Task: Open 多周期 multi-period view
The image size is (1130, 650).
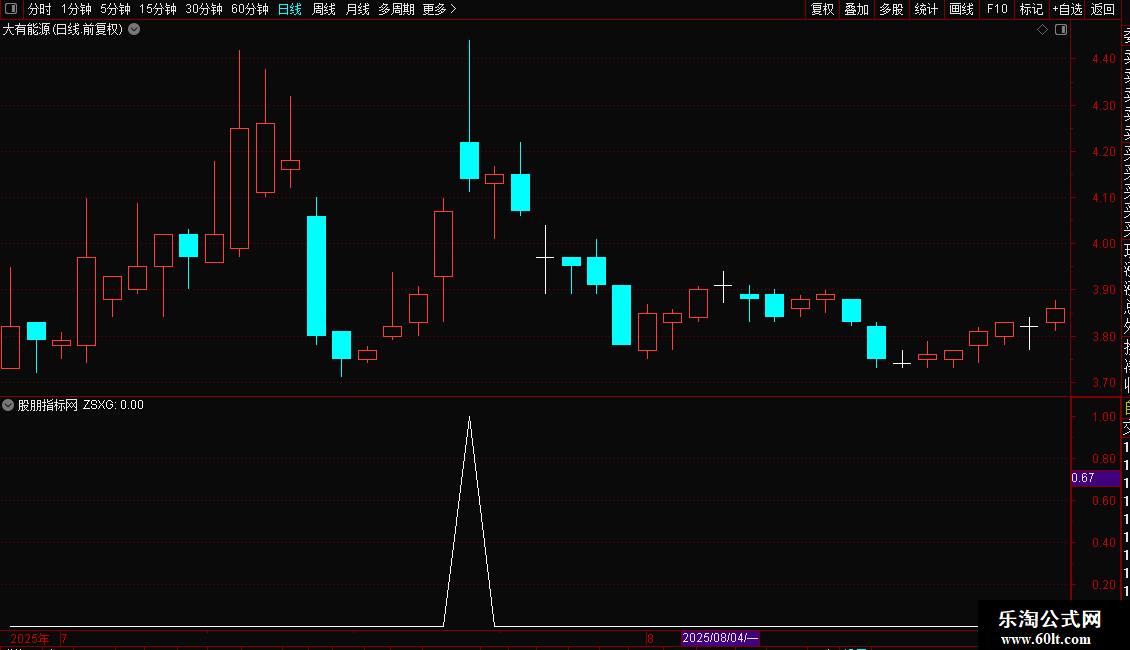Action: coord(396,9)
